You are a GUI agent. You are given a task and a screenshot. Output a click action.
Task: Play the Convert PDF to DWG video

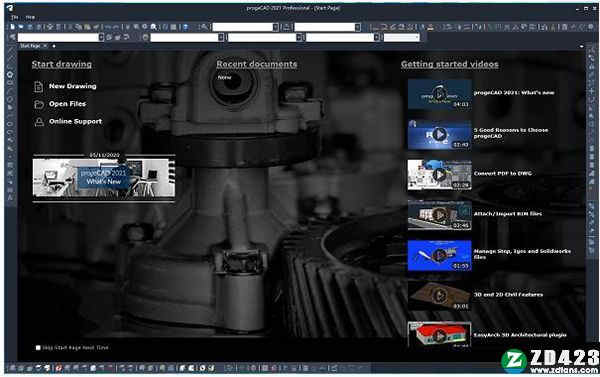coord(439,175)
